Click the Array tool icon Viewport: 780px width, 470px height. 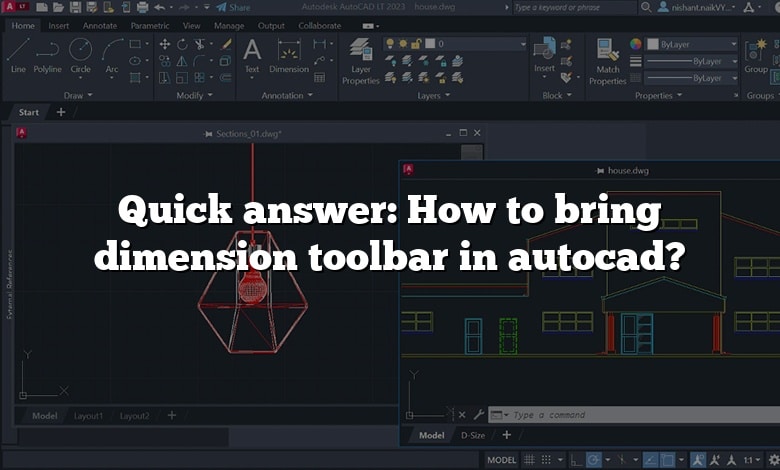[199, 77]
